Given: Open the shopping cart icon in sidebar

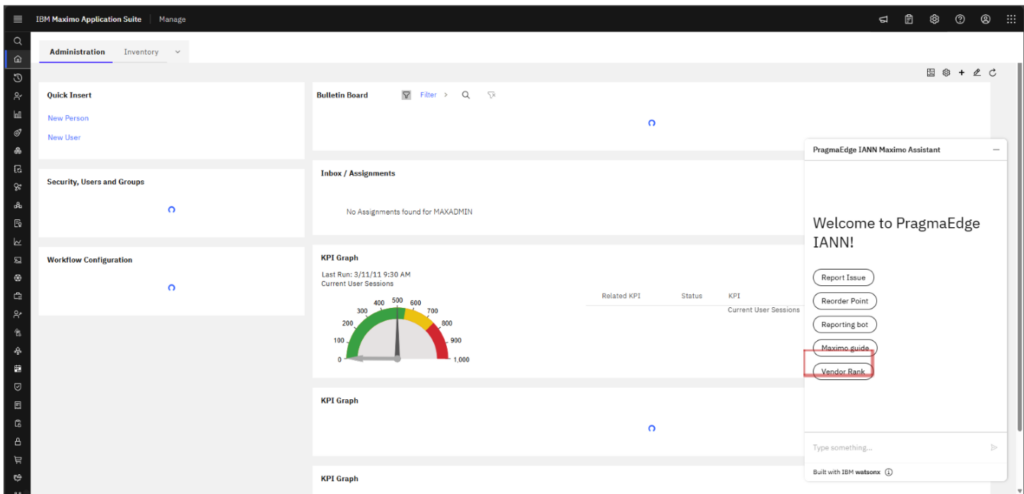Looking at the screenshot, I should point(18,459).
